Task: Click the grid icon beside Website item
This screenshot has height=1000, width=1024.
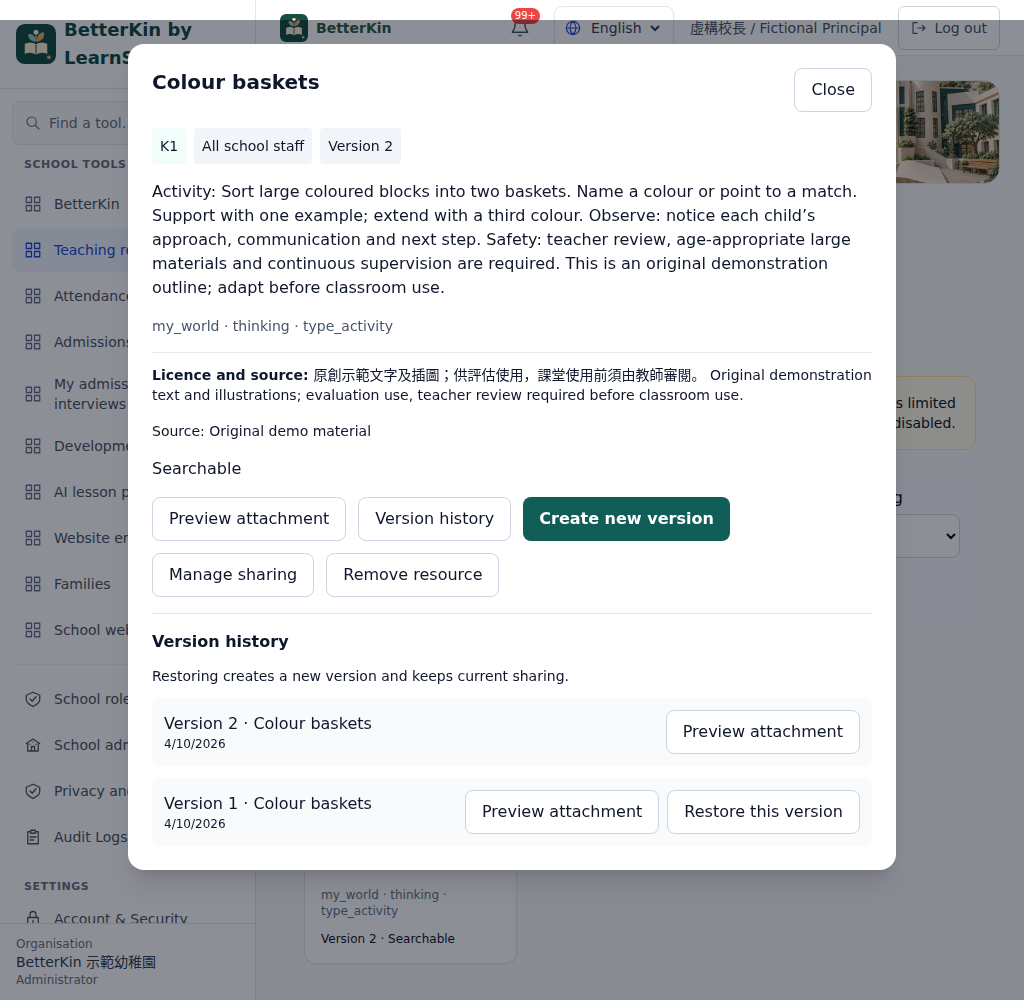Action: pyautogui.click(x=33, y=538)
